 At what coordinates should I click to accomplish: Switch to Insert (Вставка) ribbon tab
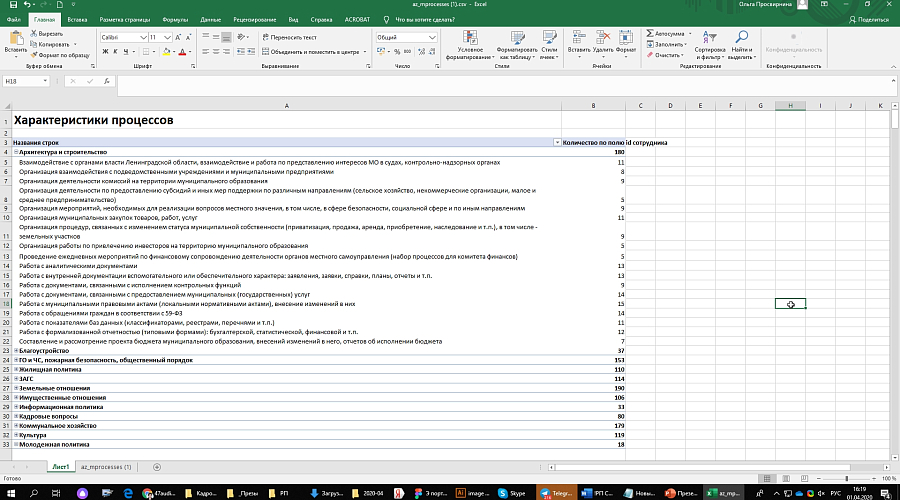pos(77,20)
